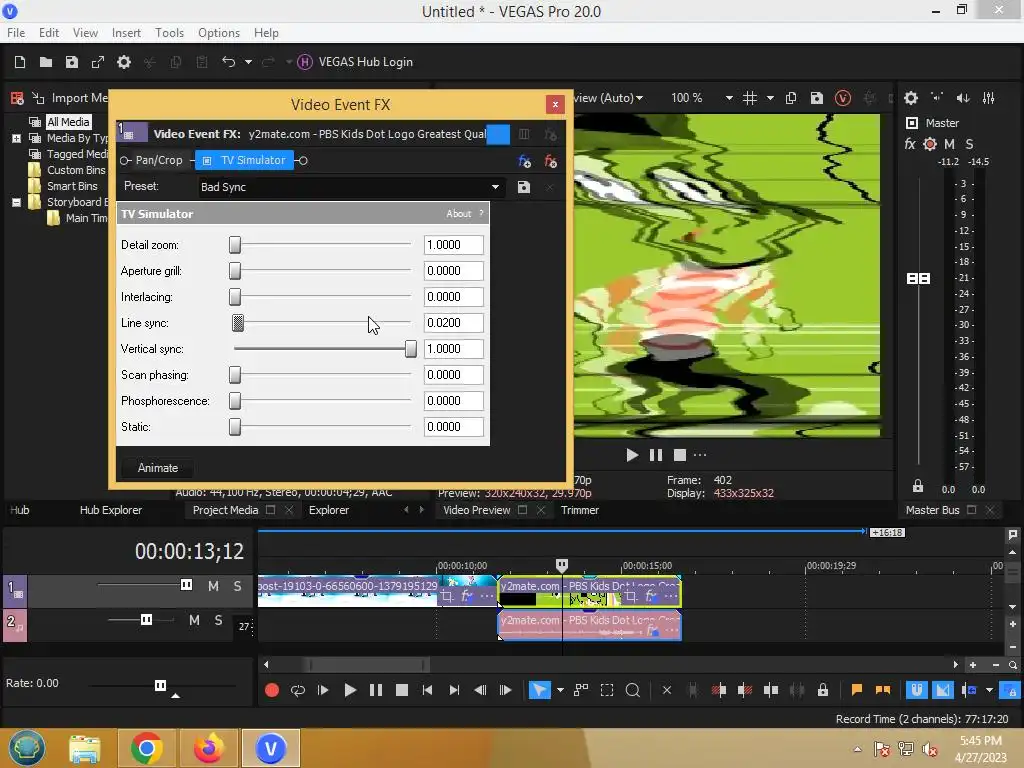Mute video track 1 with M
This screenshot has width=1024, height=768.
pyautogui.click(x=214, y=586)
